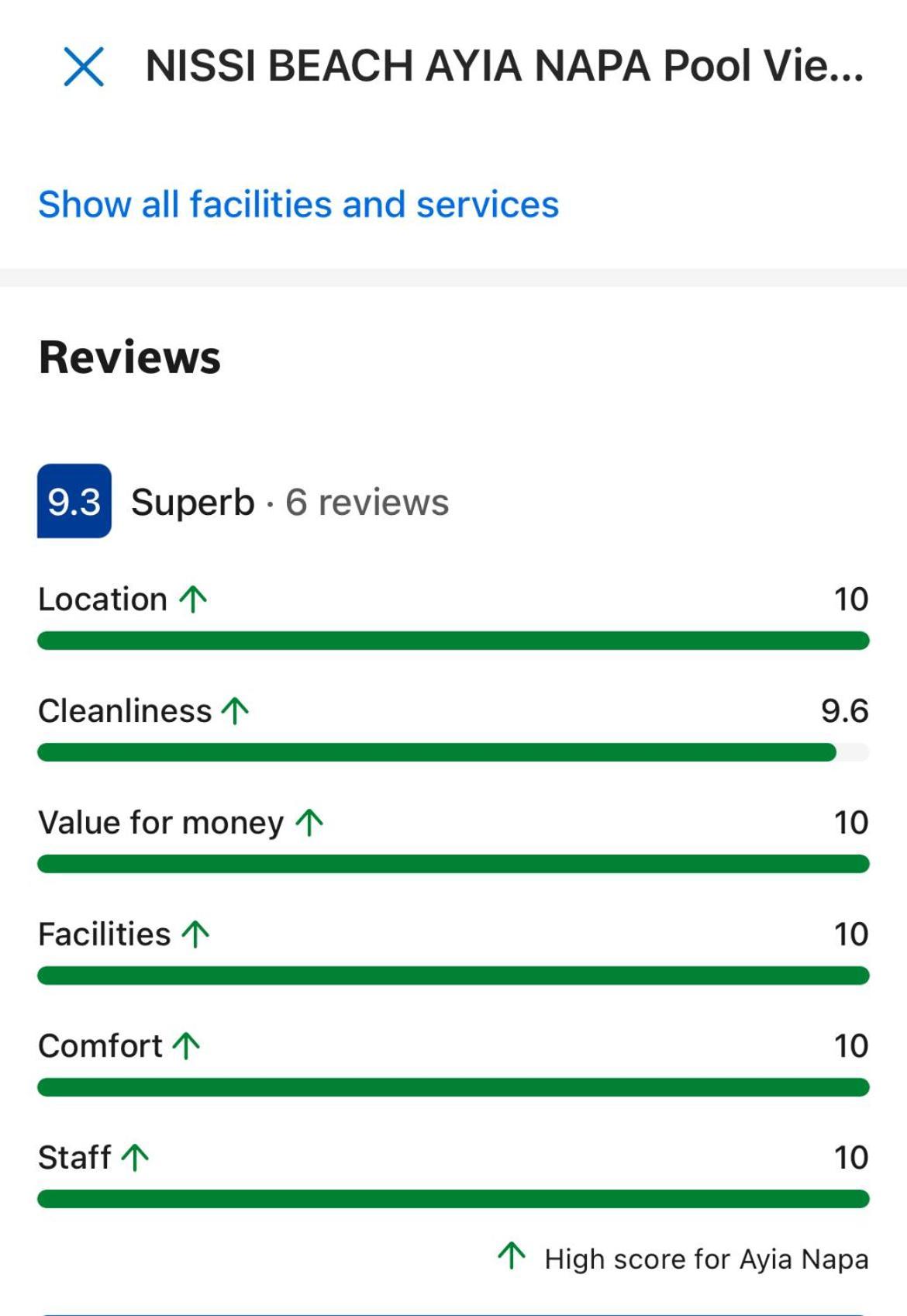Tap the 9.3 review score badge

74,501
